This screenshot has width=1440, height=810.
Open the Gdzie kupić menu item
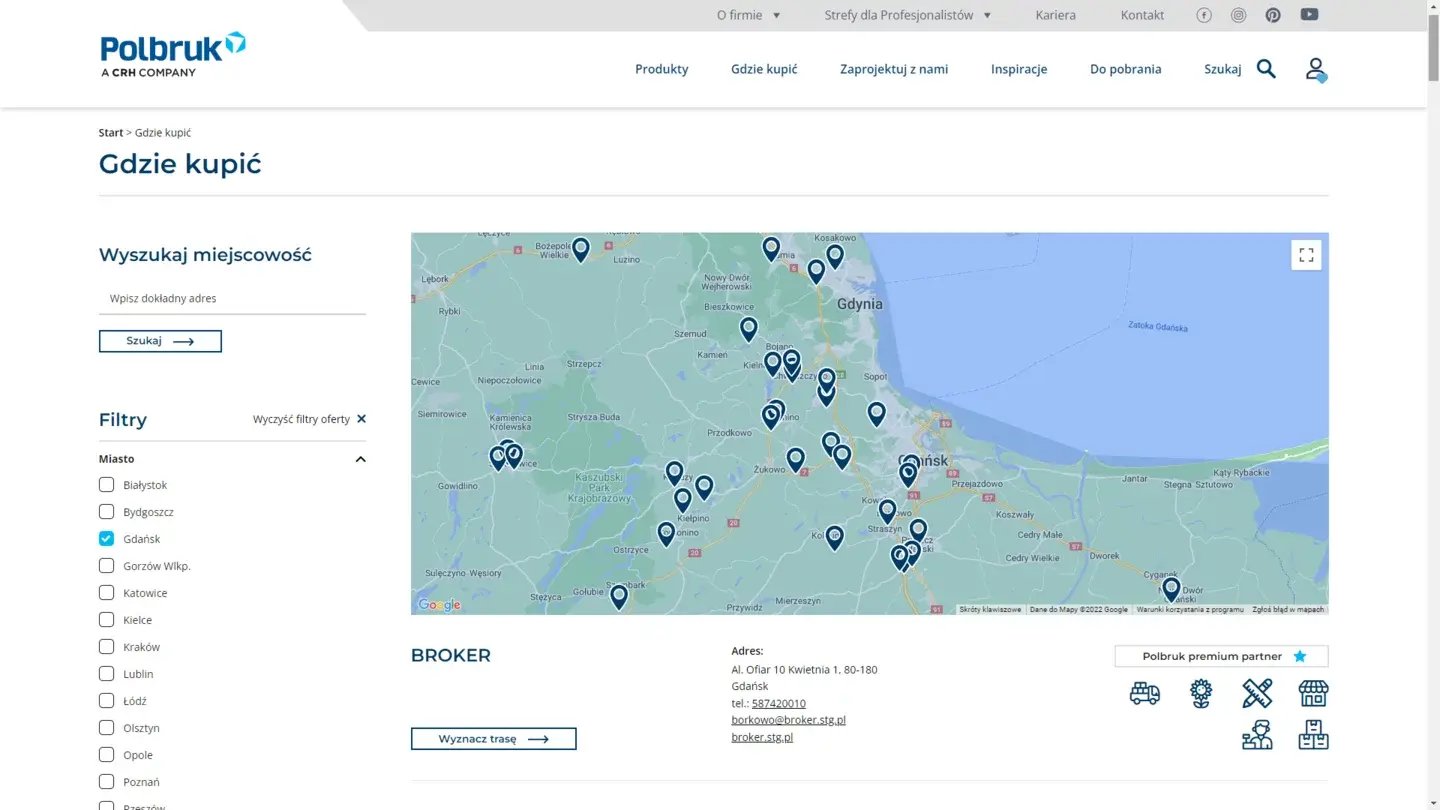pyautogui.click(x=764, y=69)
